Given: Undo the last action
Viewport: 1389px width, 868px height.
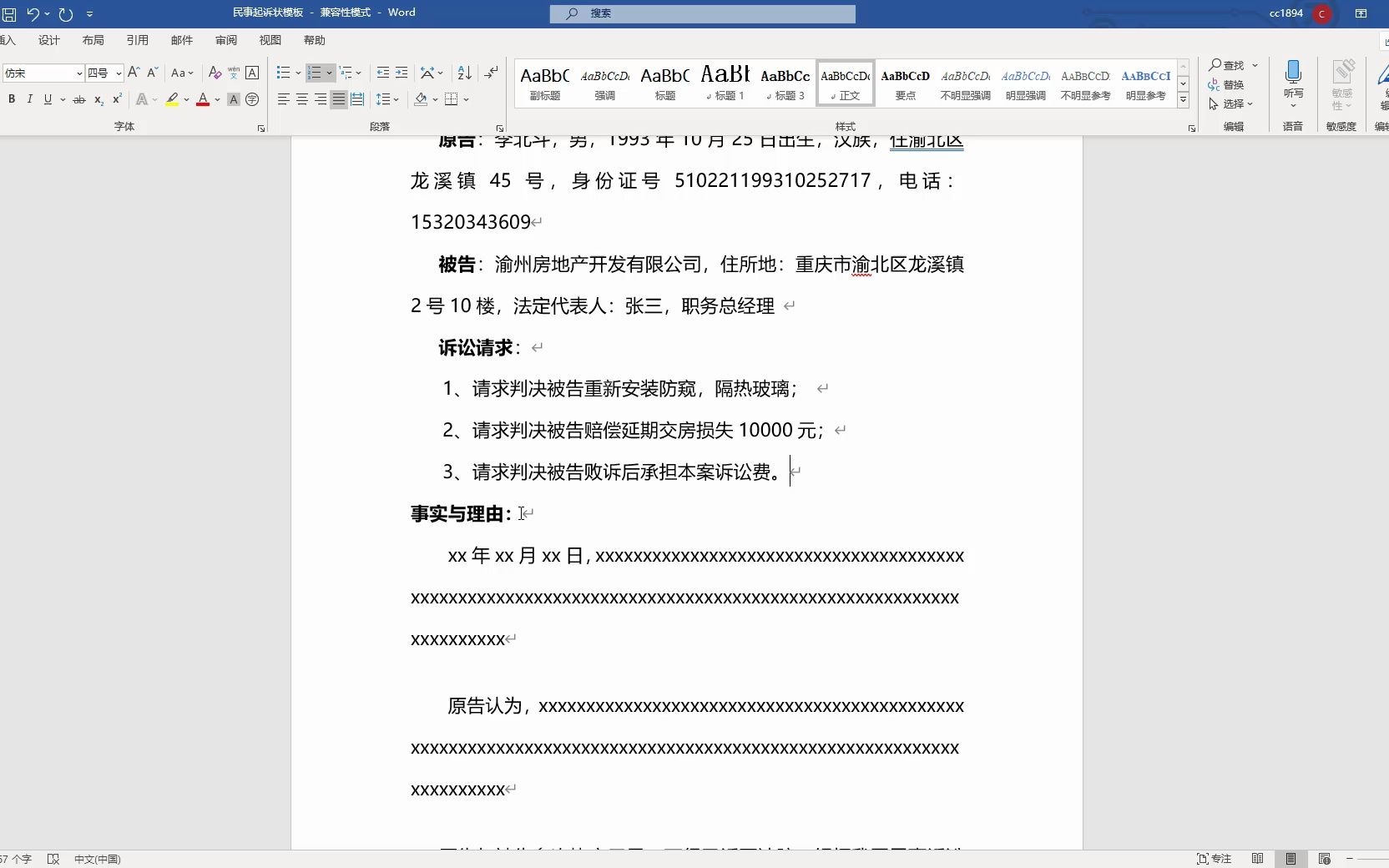Looking at the screenshot, I should 33,14.
